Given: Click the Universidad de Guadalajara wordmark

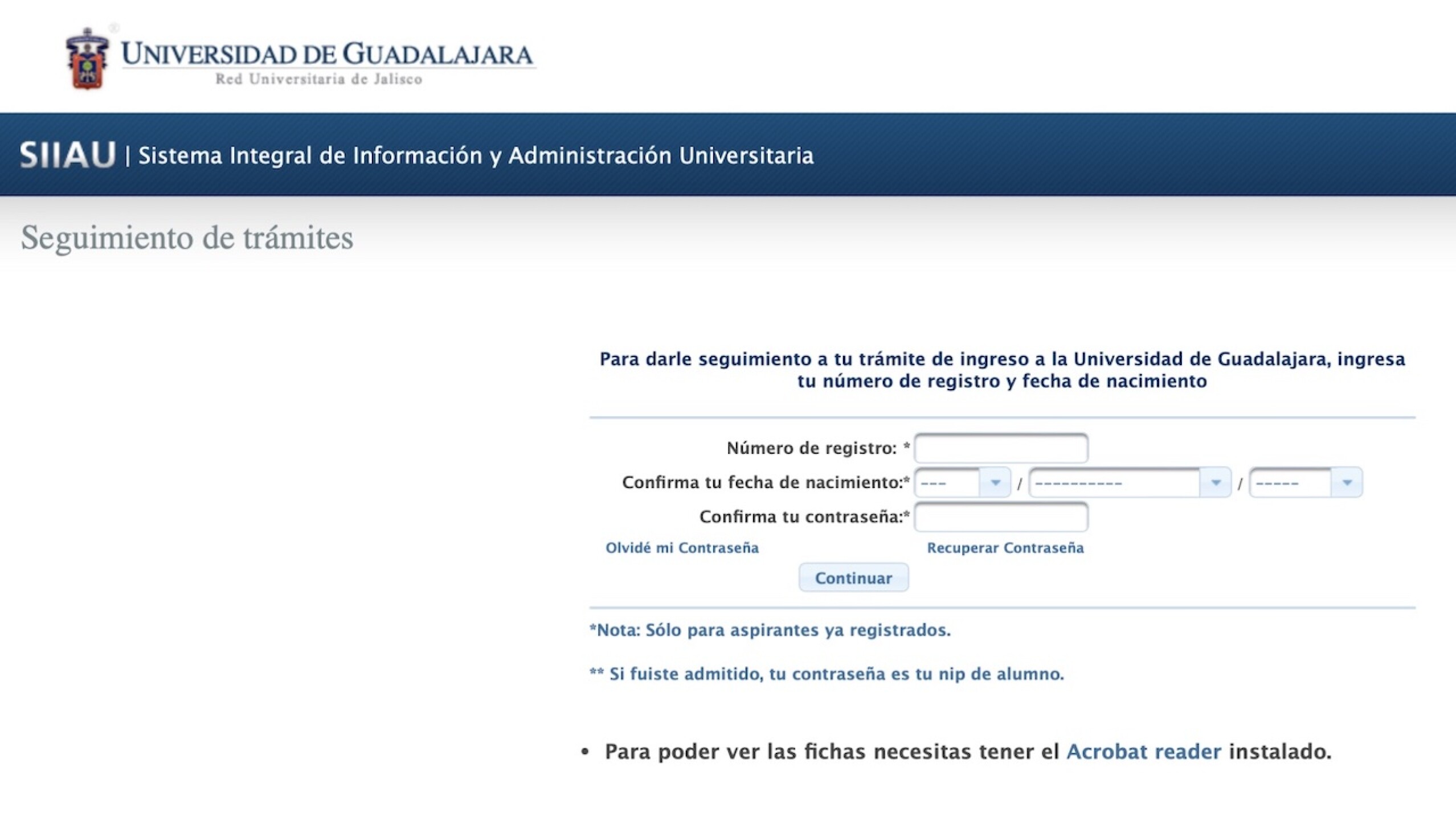Looking at the screenshot, I should pos(327,55).
